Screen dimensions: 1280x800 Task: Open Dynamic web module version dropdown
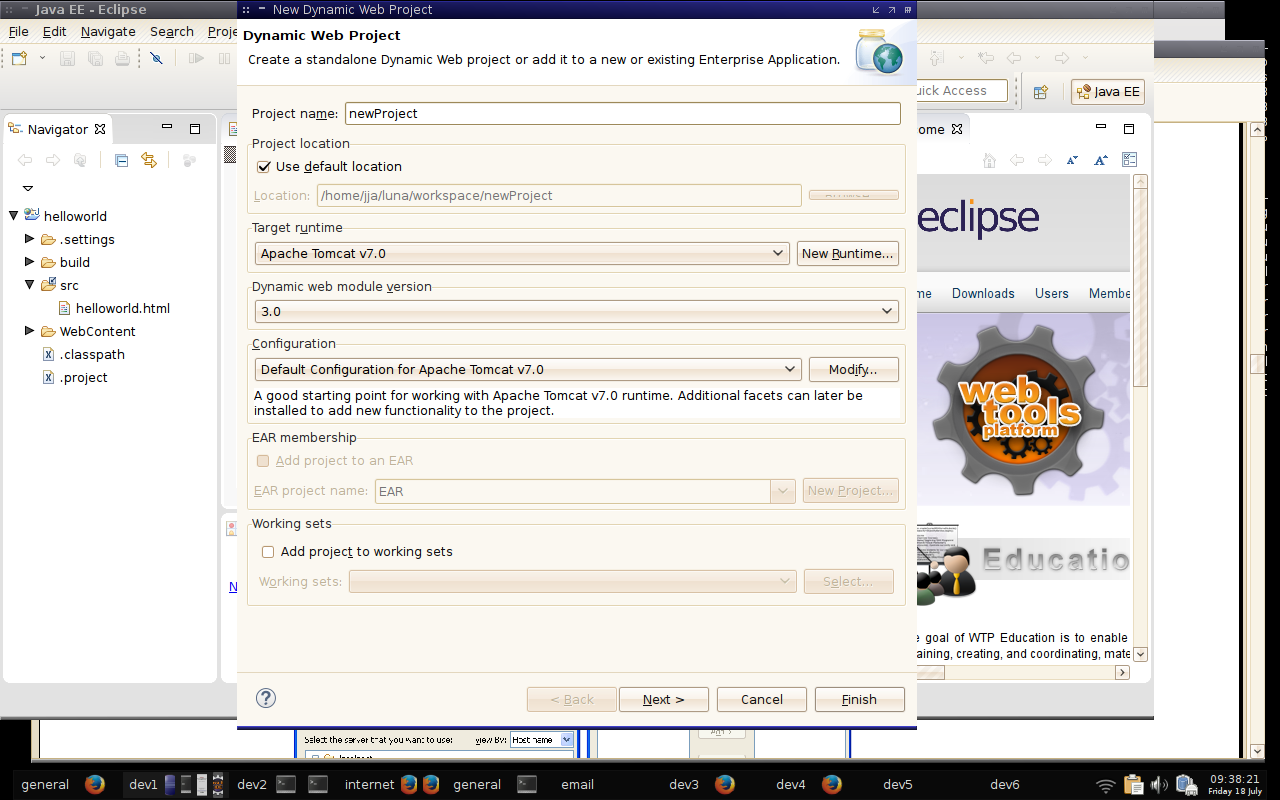point(577,311)
